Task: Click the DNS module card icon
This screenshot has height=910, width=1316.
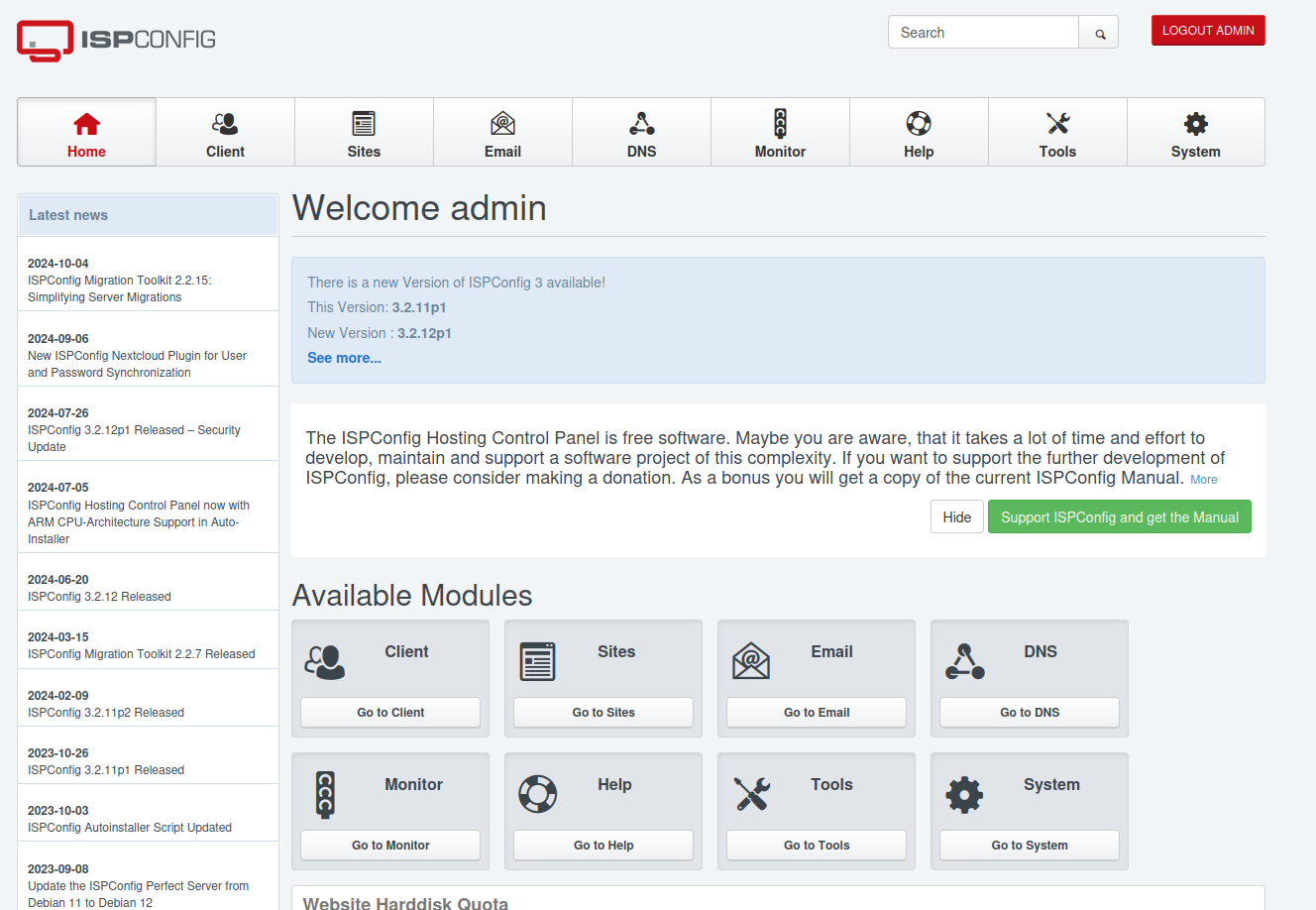Action: pos(964,661)
